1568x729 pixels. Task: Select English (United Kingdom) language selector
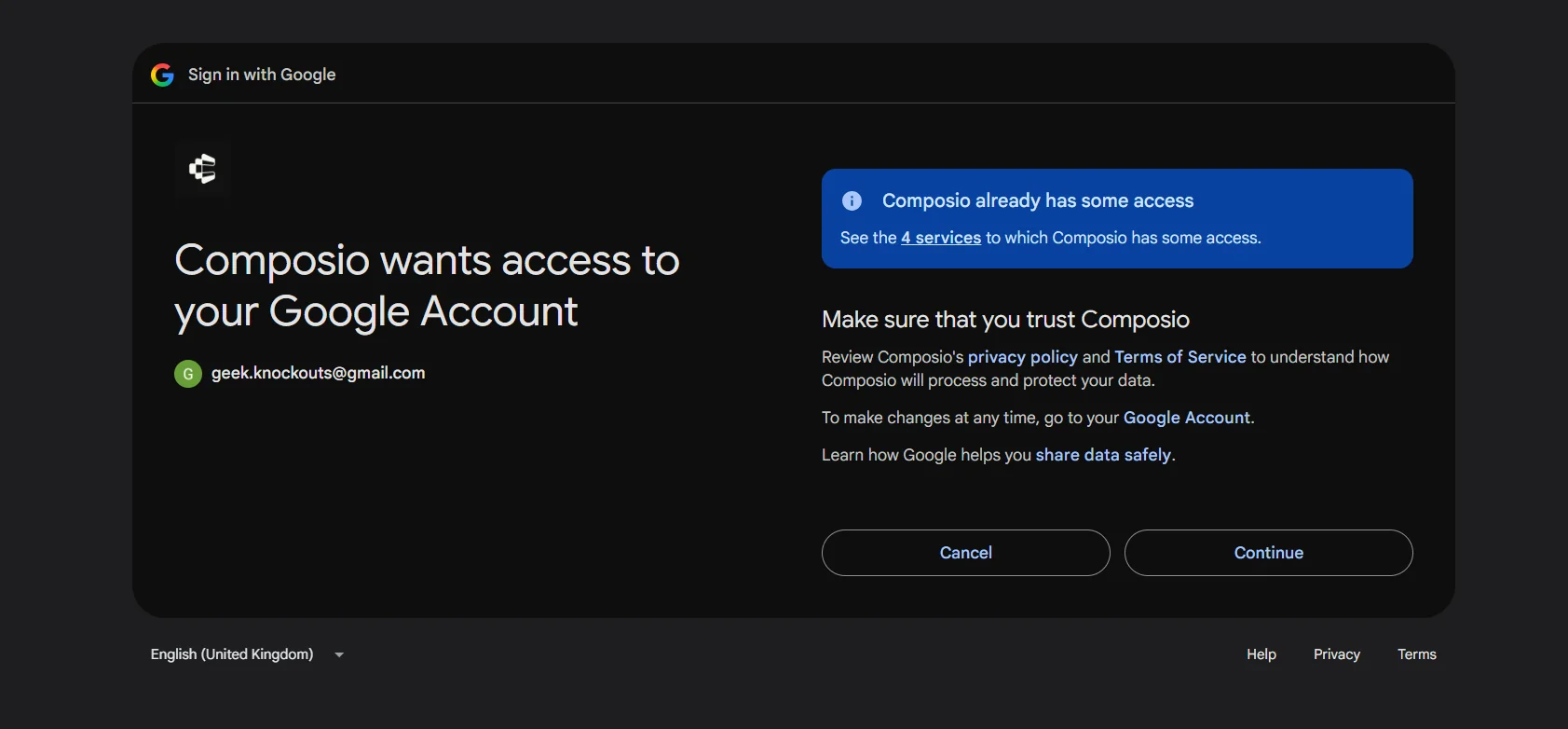click(248, 654)
